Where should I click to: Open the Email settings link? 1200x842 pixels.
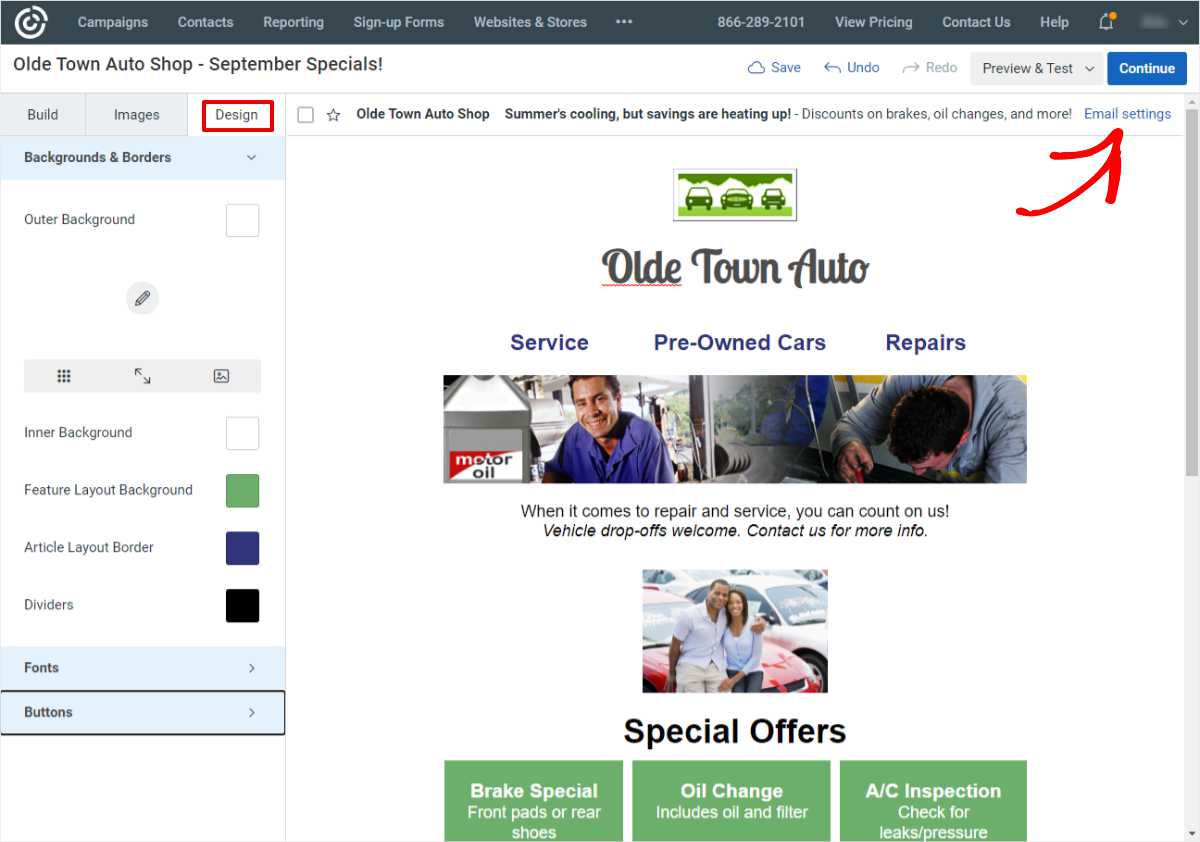1127,113
